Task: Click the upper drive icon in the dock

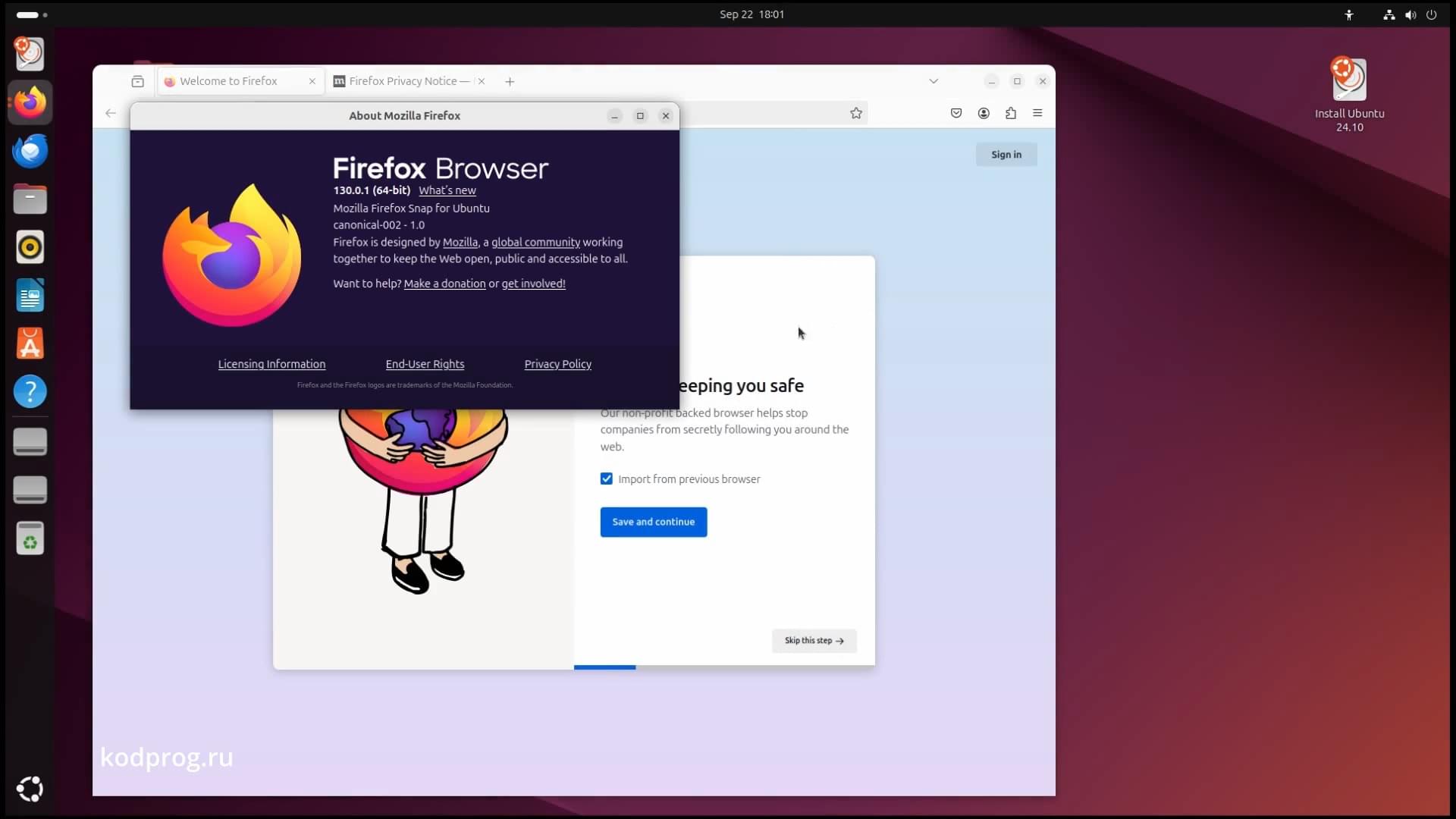Action: click(x=30, y=442)
